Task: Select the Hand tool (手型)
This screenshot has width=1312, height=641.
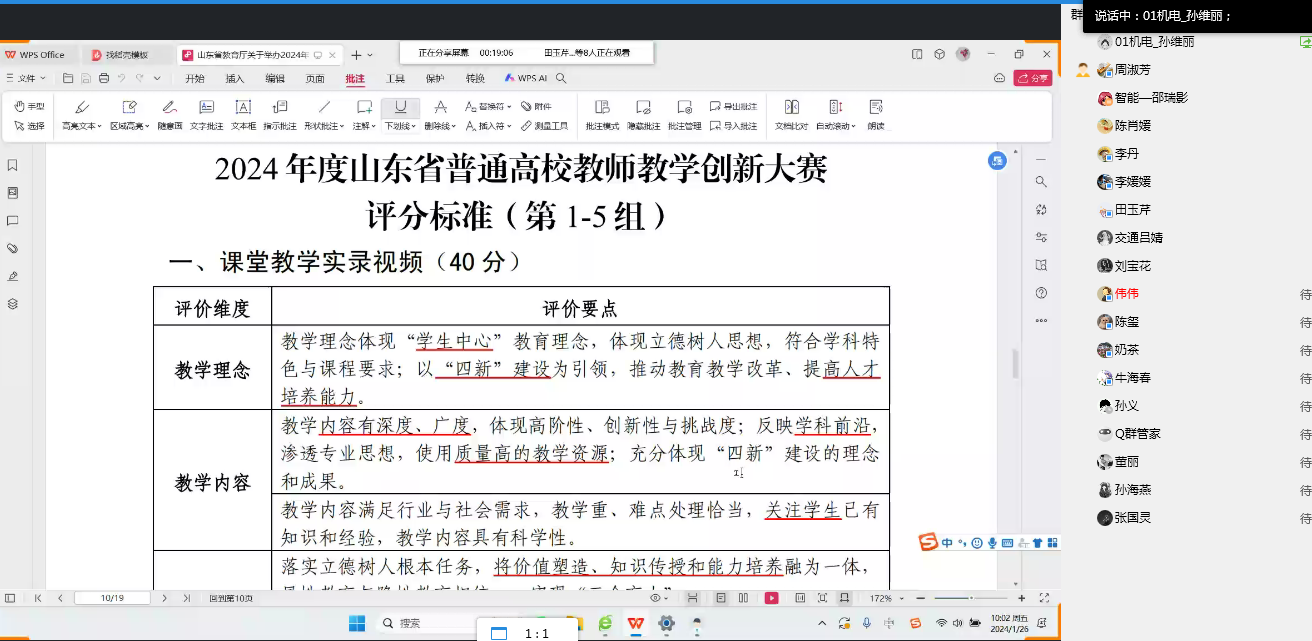Action: pos(29,106)
